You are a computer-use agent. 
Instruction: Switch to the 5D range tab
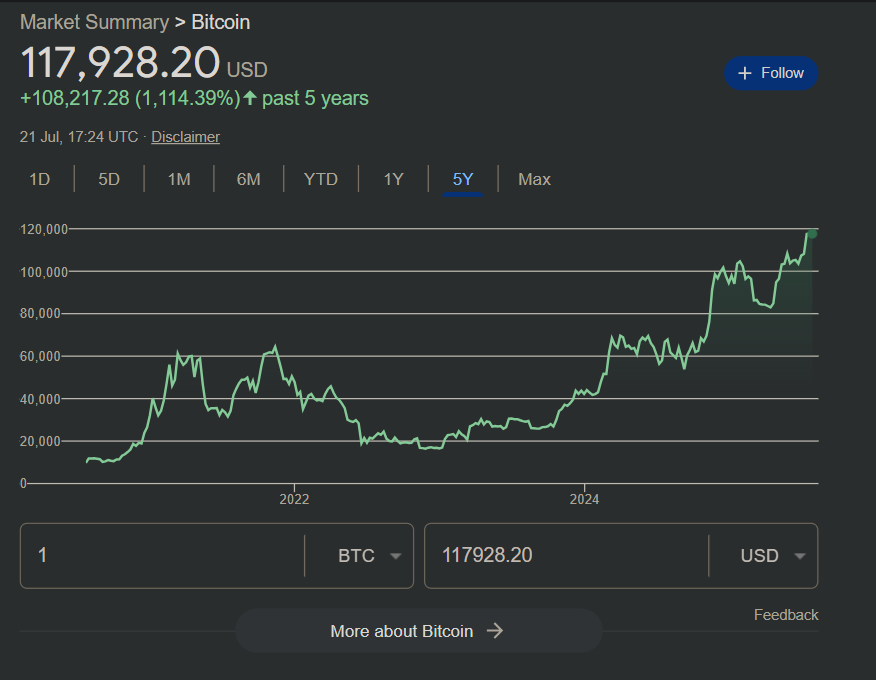point(109,179)
